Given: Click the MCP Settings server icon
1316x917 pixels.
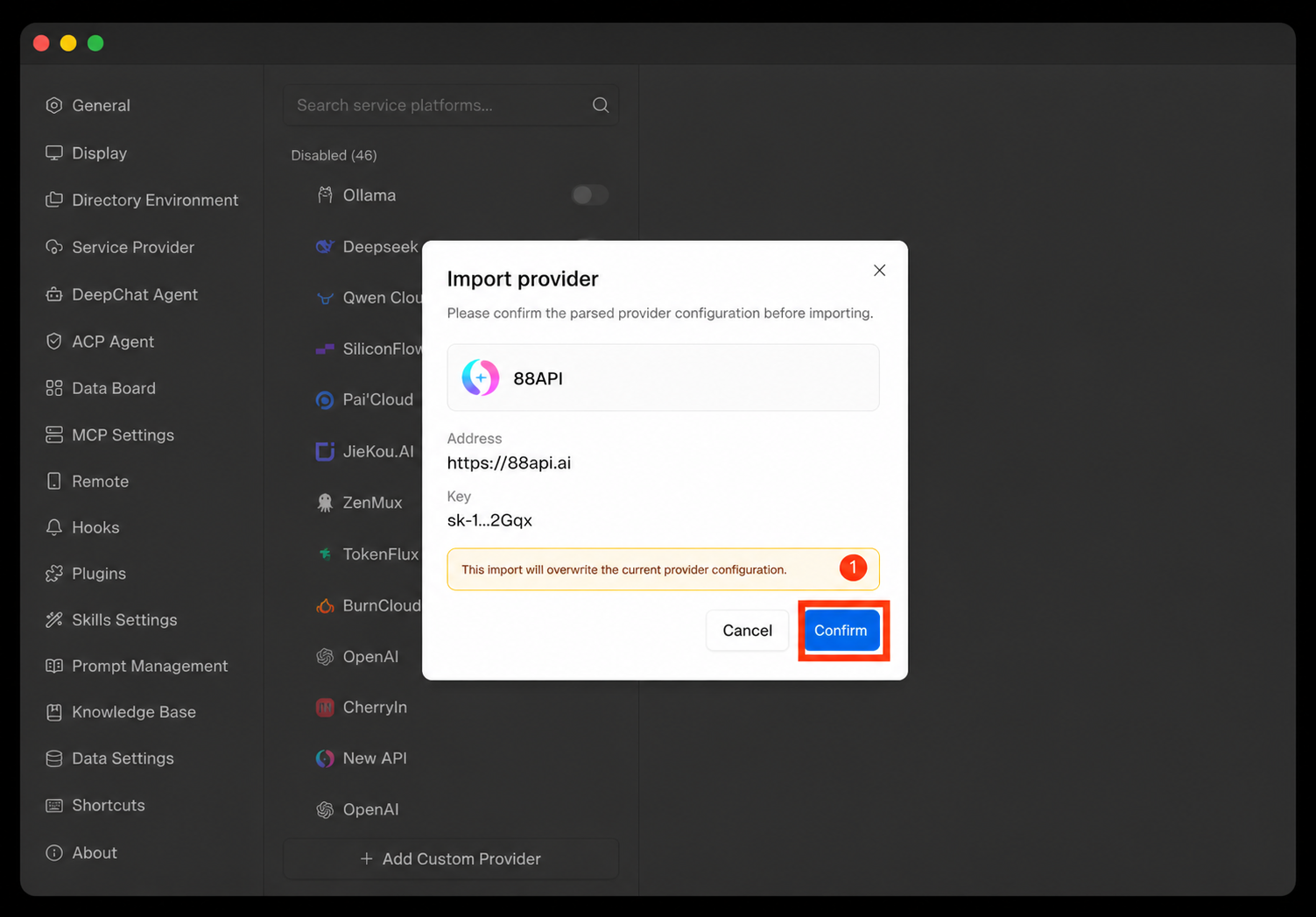Looking at the screenshot, I should click(54, 434).
